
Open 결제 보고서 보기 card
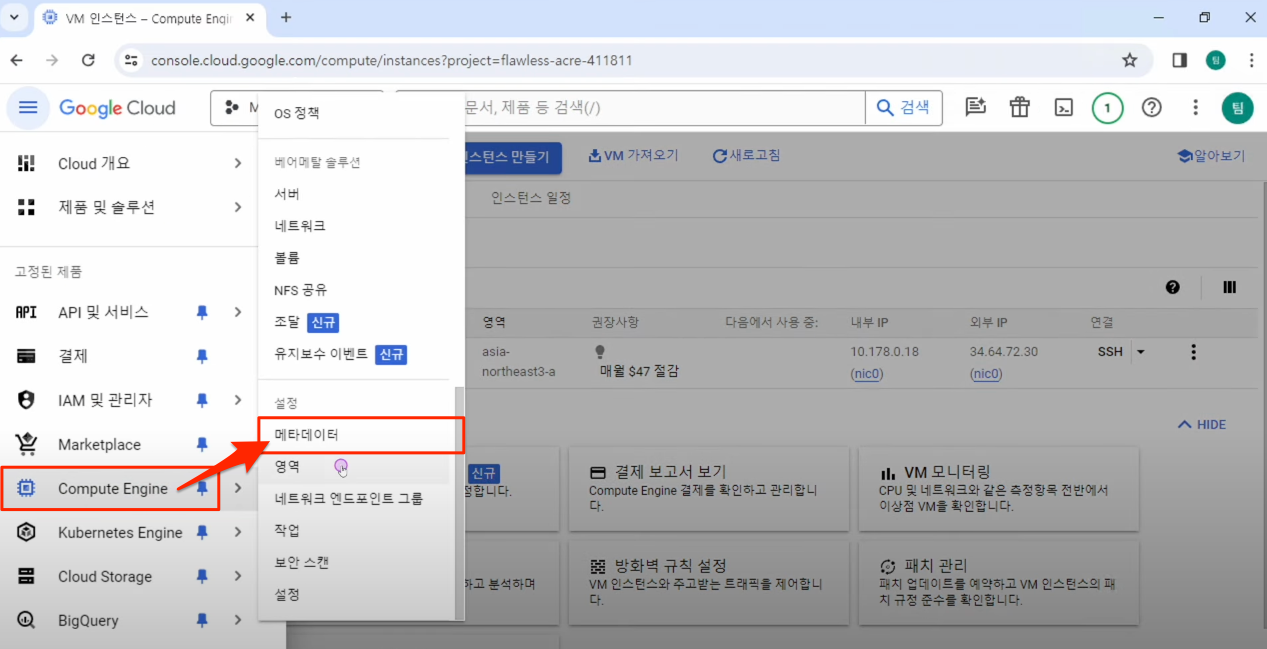(708, 489)
